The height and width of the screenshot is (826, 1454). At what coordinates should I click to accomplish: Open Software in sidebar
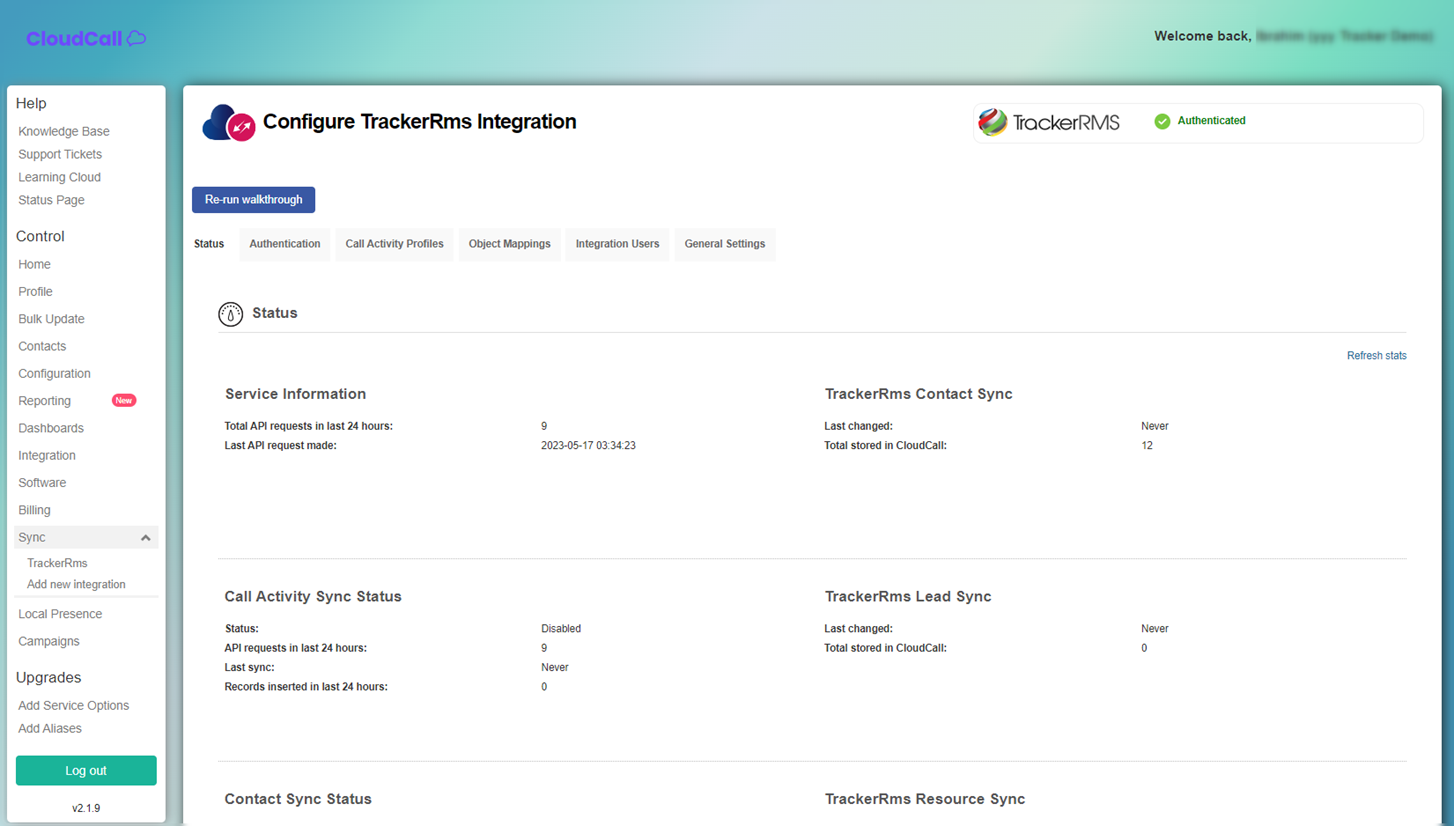(x=42, y=483)
